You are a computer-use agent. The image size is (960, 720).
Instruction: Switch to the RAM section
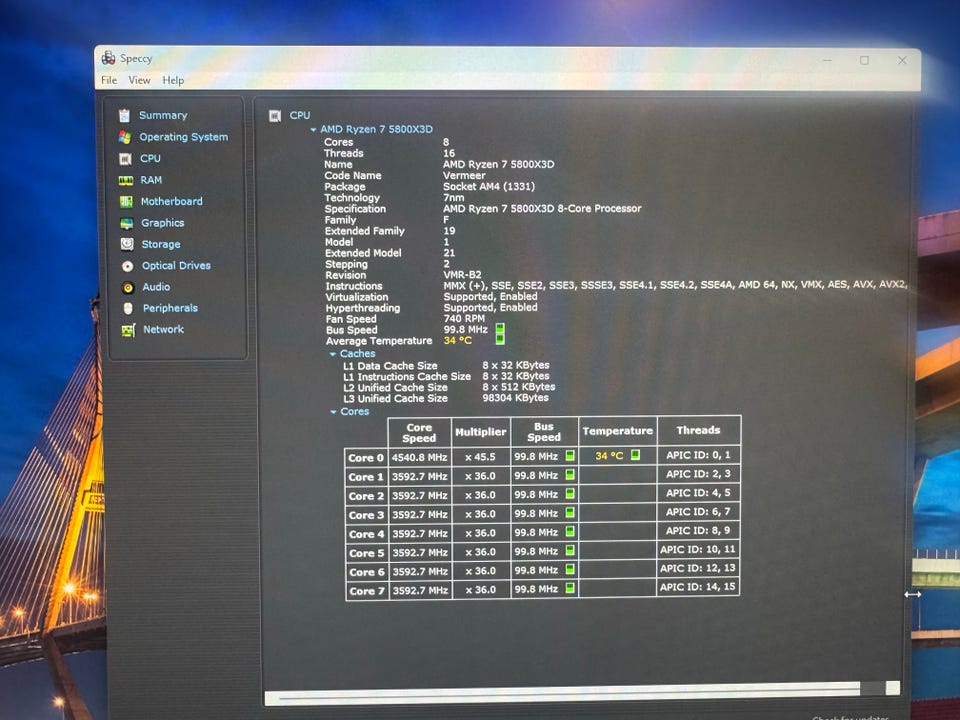(151, 180)
